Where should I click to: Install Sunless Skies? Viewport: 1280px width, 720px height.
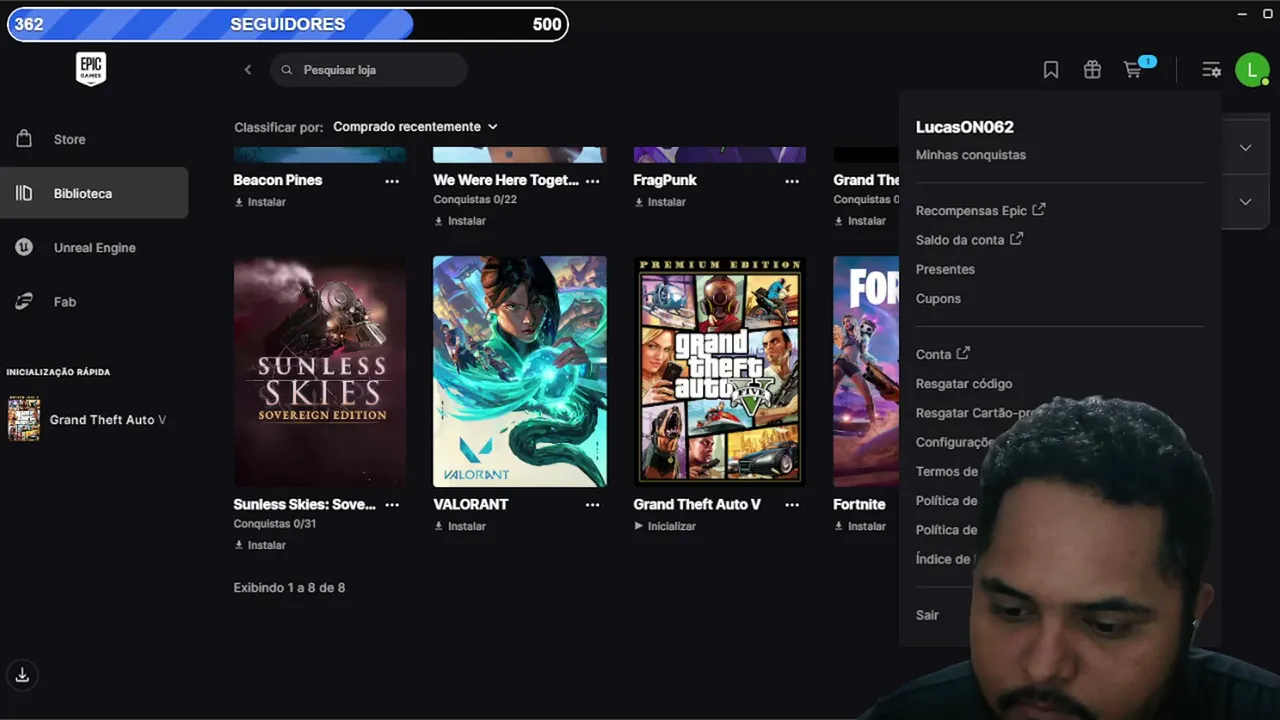click(x=260, y=545)
